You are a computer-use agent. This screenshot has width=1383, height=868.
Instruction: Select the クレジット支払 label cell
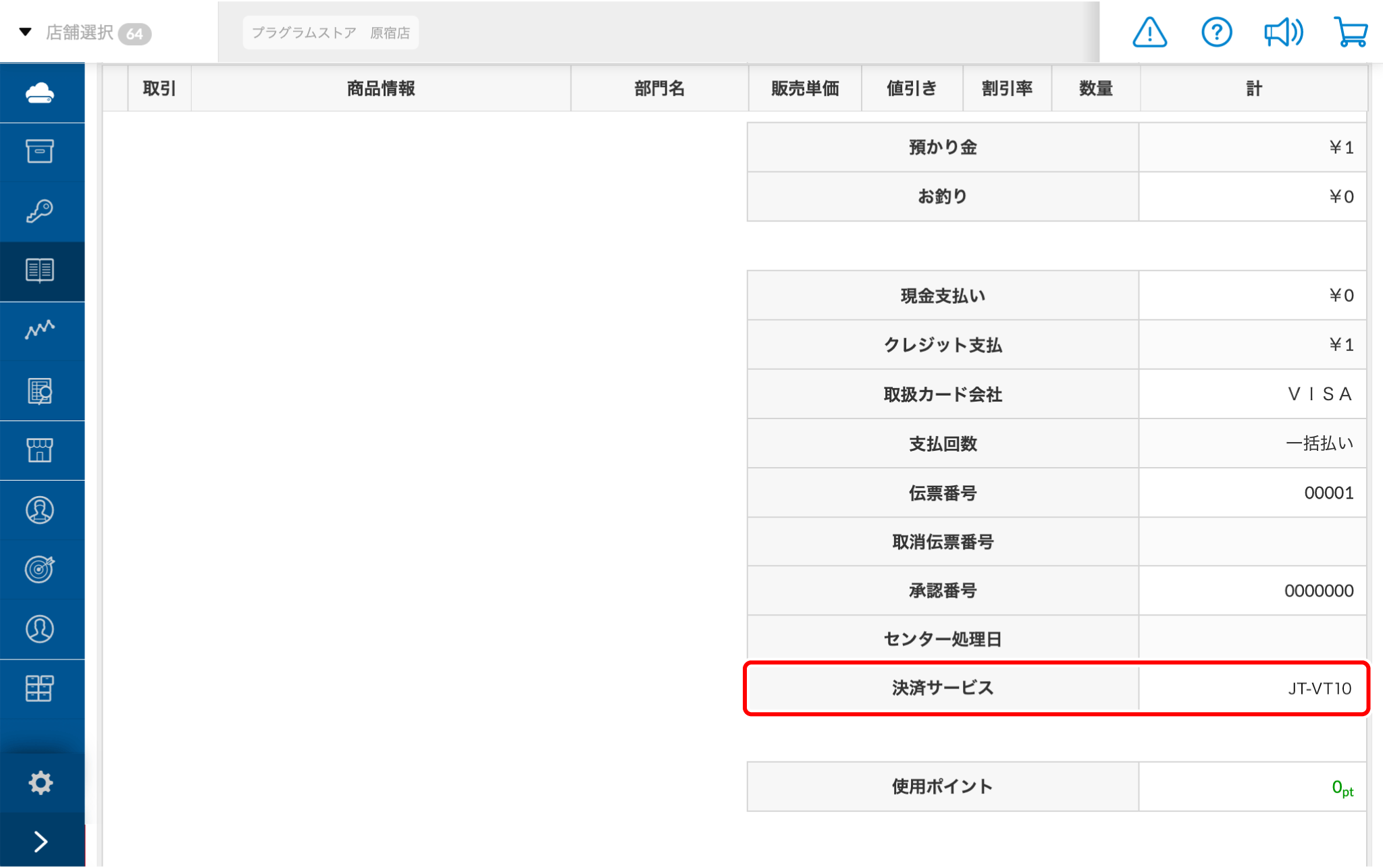point(943,345)
